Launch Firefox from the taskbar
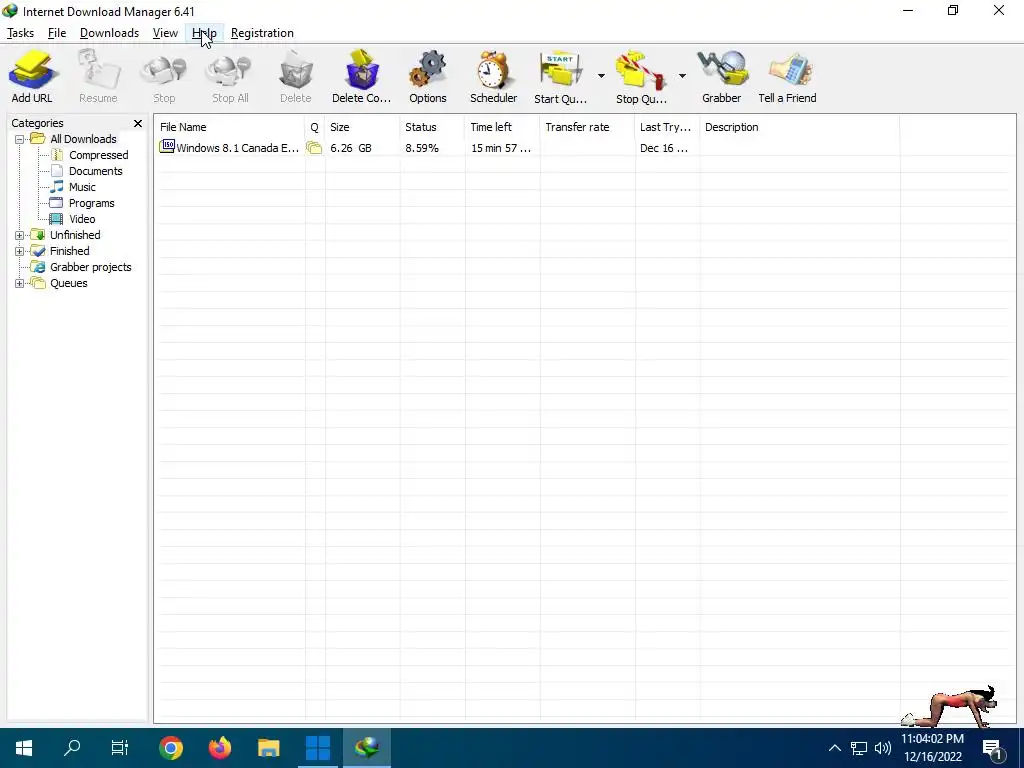Image resolution: width=1024 pixels, height=768 pixels. [219, 748]
